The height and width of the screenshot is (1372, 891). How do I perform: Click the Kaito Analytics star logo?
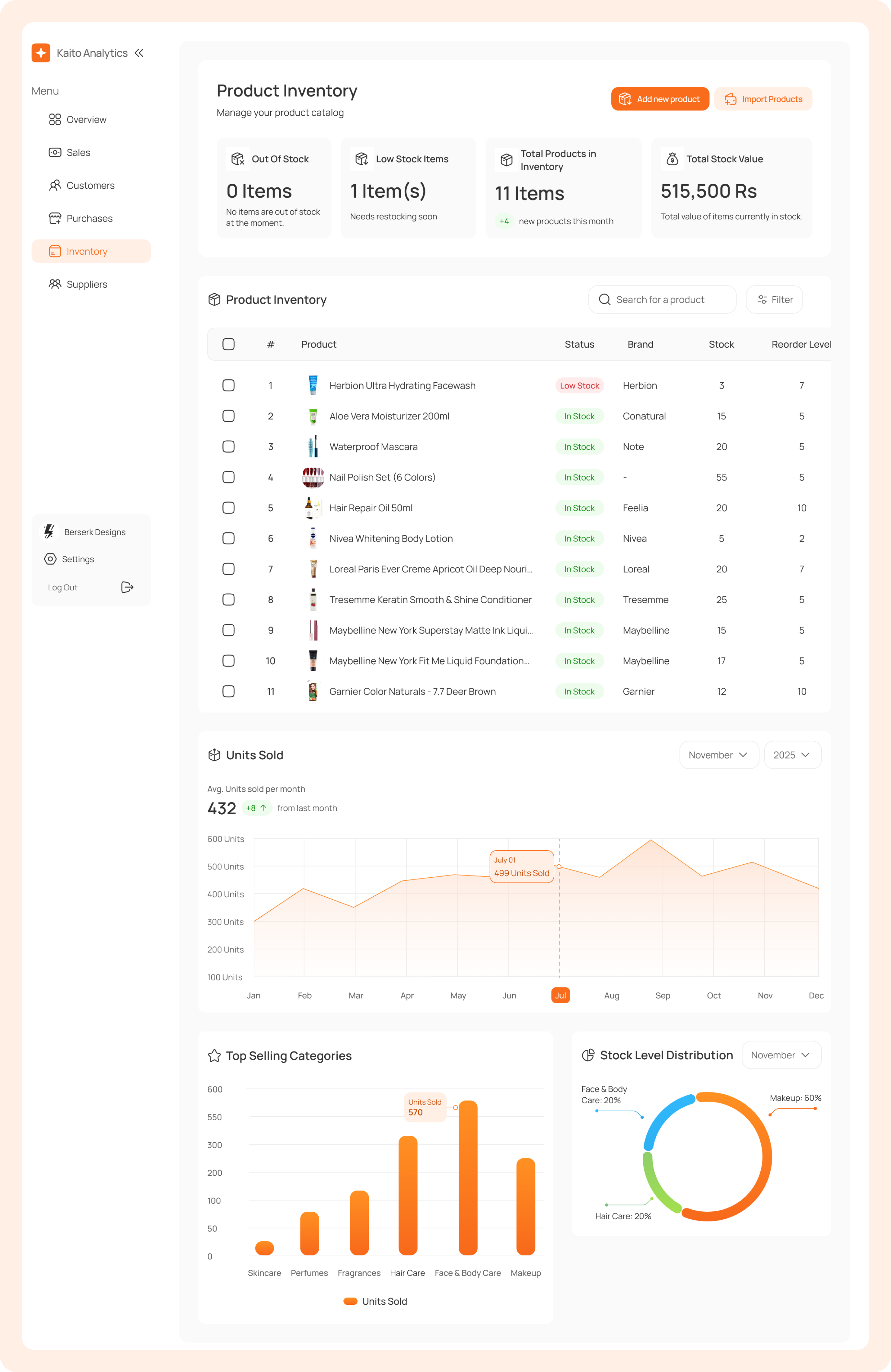coord(41,53)
